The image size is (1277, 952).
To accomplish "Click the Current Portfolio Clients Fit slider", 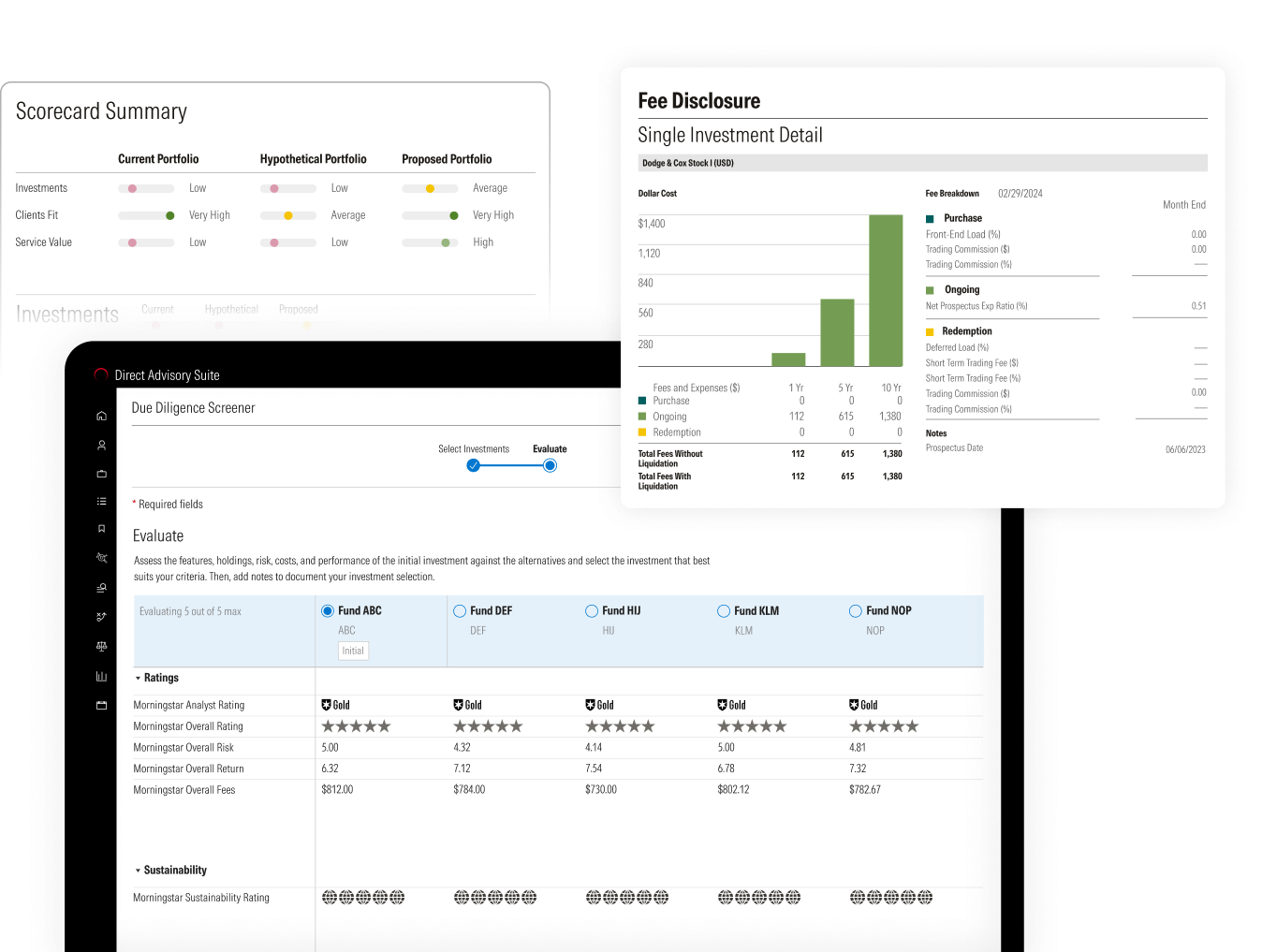I will (146, 215).
